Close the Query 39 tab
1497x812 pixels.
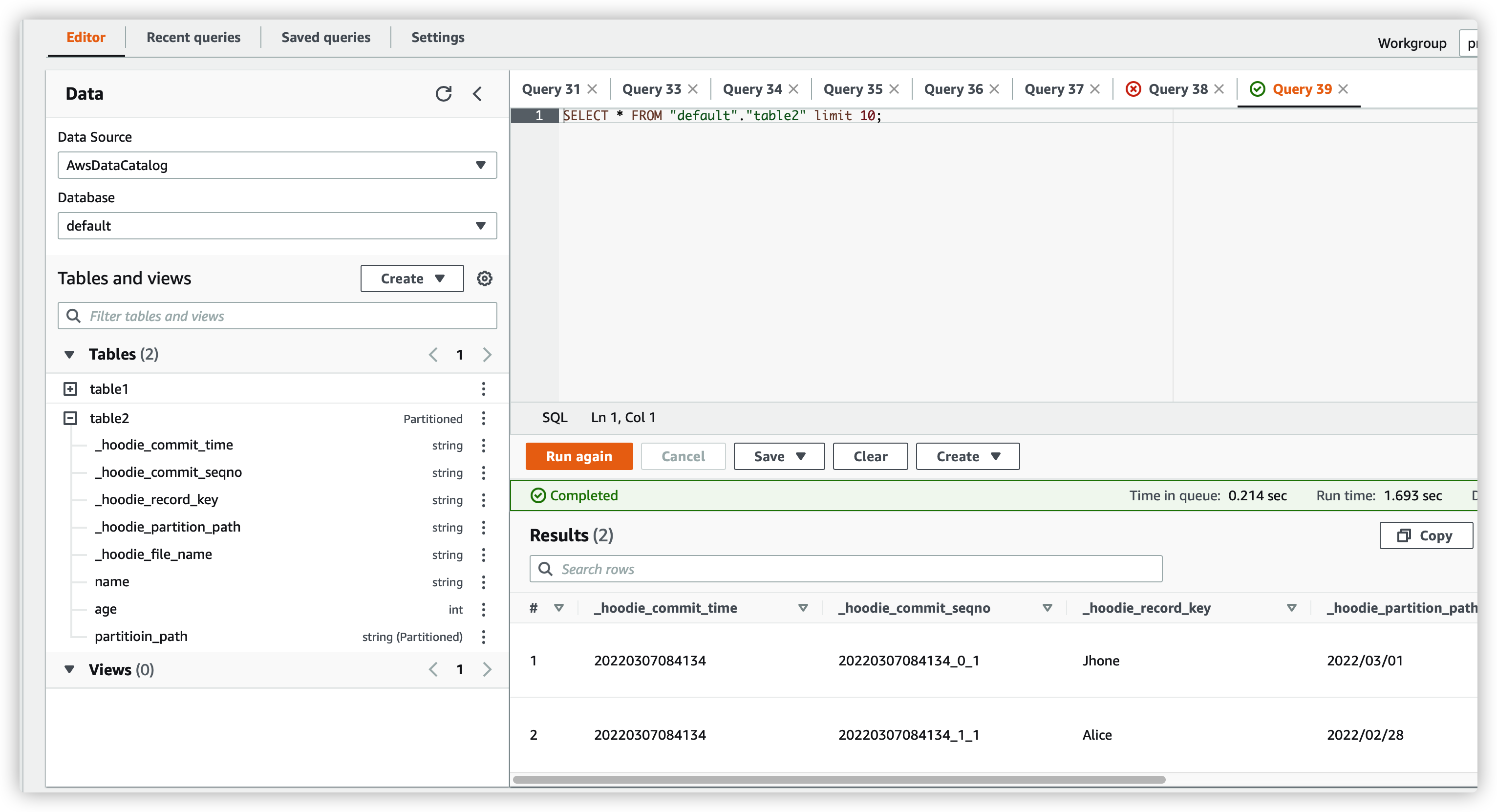coord(1343,89)
